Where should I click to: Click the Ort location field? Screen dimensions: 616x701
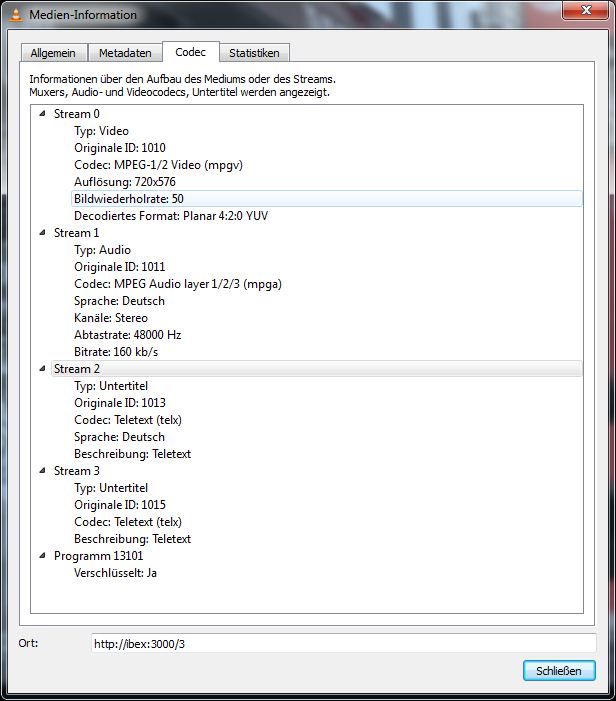pyautogui.click(x=343, y=643)
